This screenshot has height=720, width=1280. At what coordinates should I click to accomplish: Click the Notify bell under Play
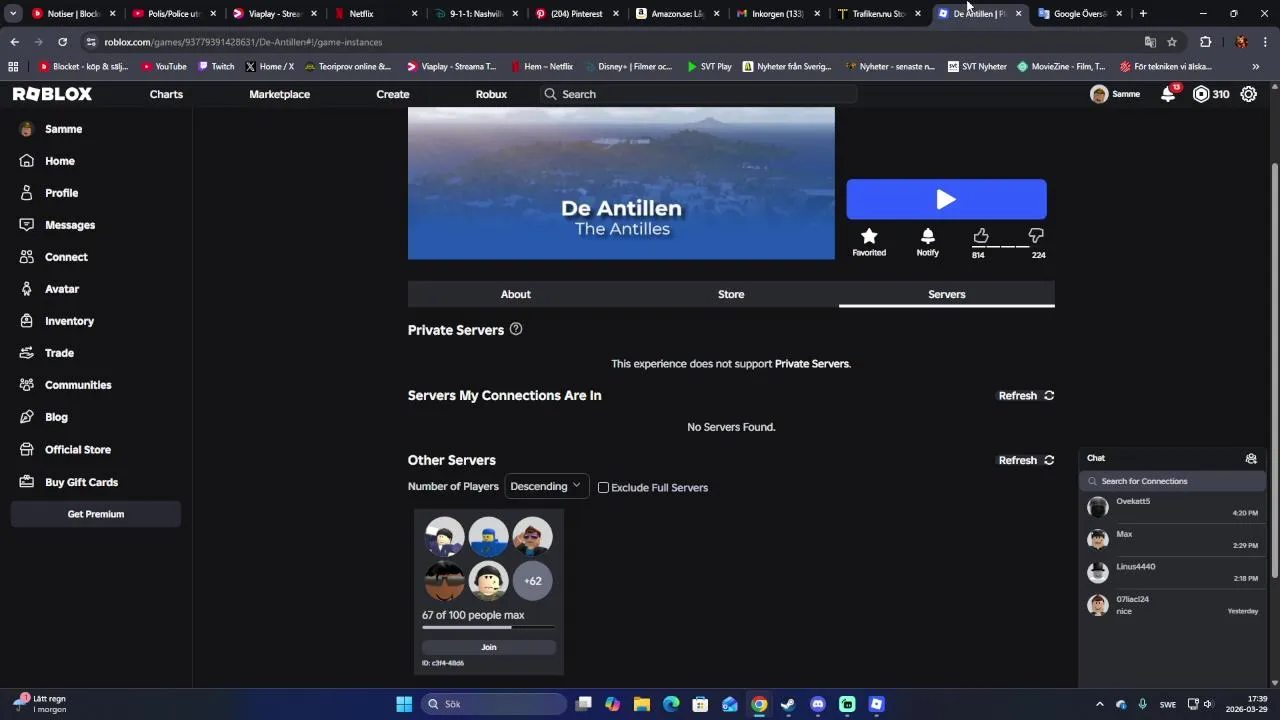(928, 236)
